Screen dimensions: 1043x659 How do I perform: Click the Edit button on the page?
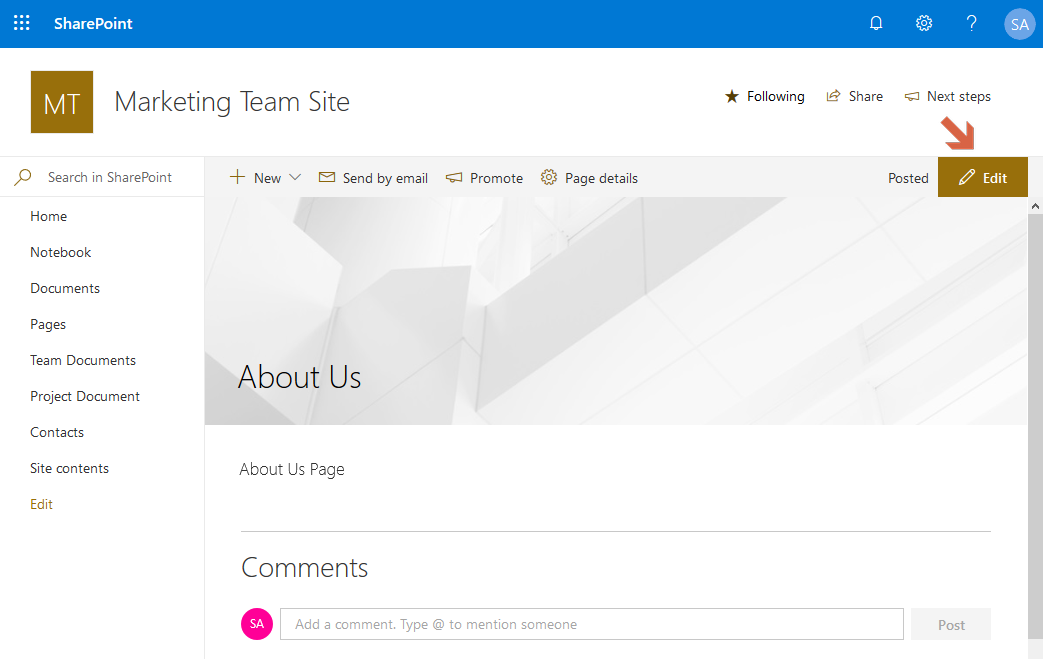point(982,177)
